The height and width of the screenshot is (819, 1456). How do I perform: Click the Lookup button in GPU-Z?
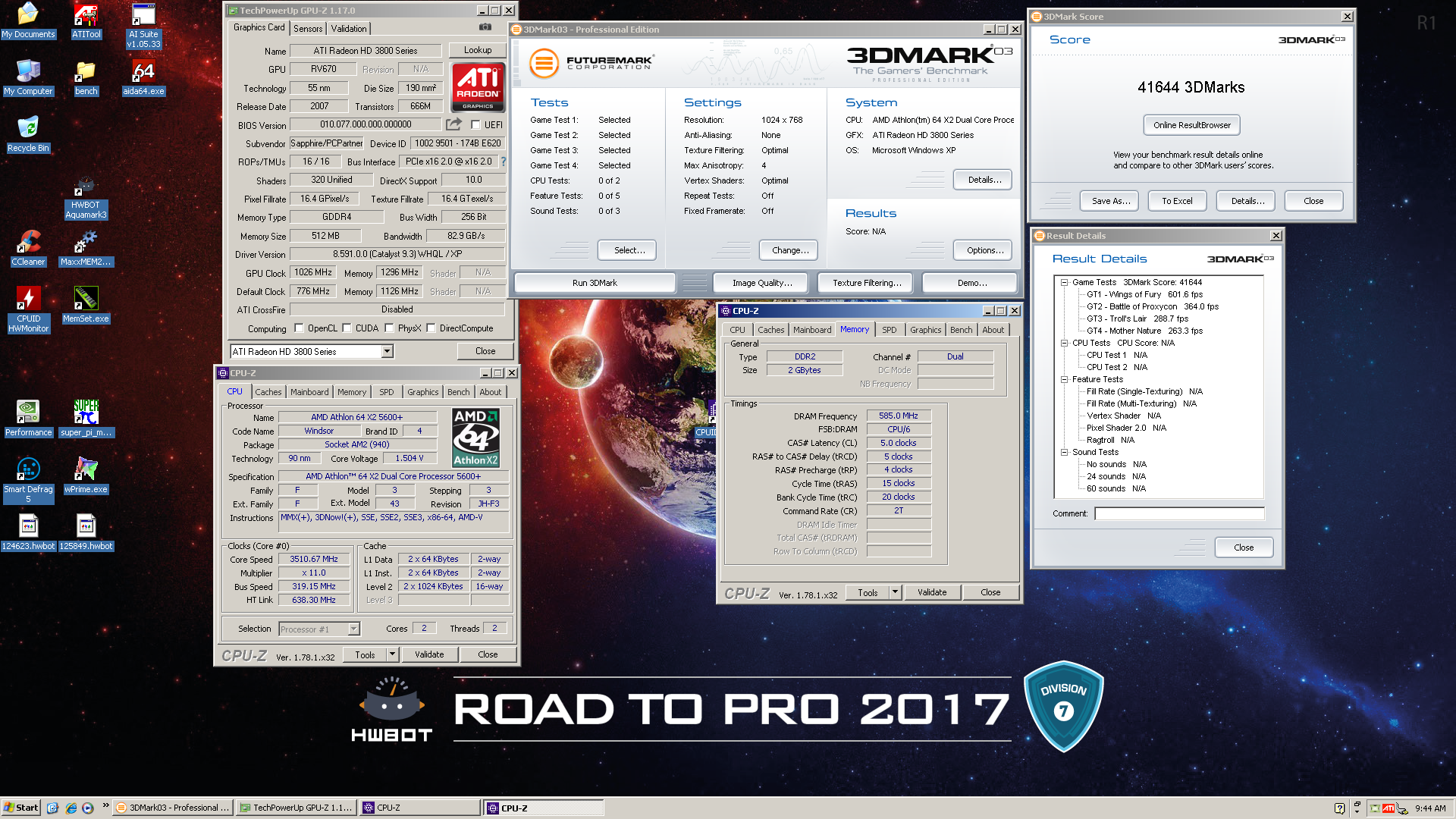pyautogui.click(x=478, y=50)
